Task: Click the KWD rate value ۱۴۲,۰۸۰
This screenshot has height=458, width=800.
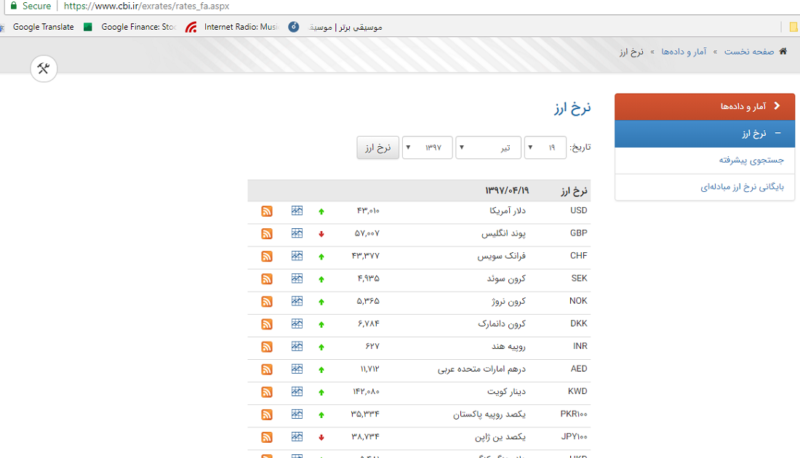Action: 366,391
